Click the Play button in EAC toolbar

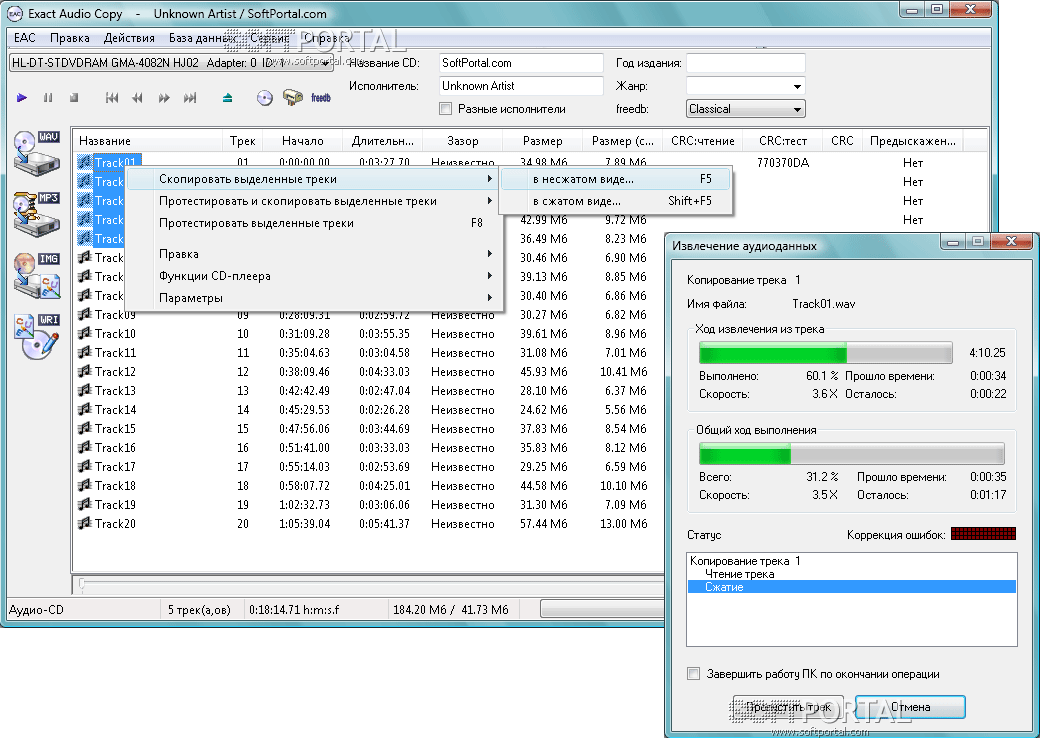click(x=22, y=97)
